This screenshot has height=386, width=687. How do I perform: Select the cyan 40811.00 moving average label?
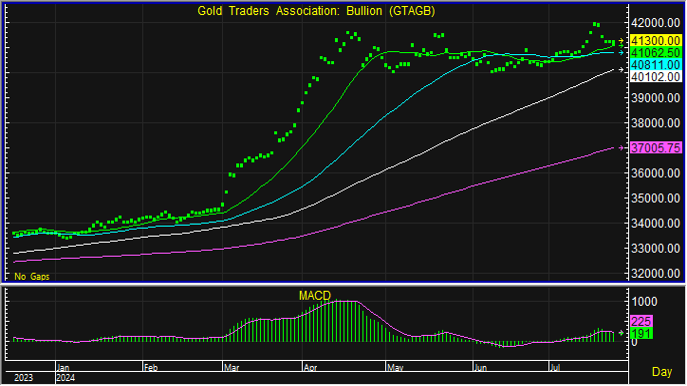[655, 65]
